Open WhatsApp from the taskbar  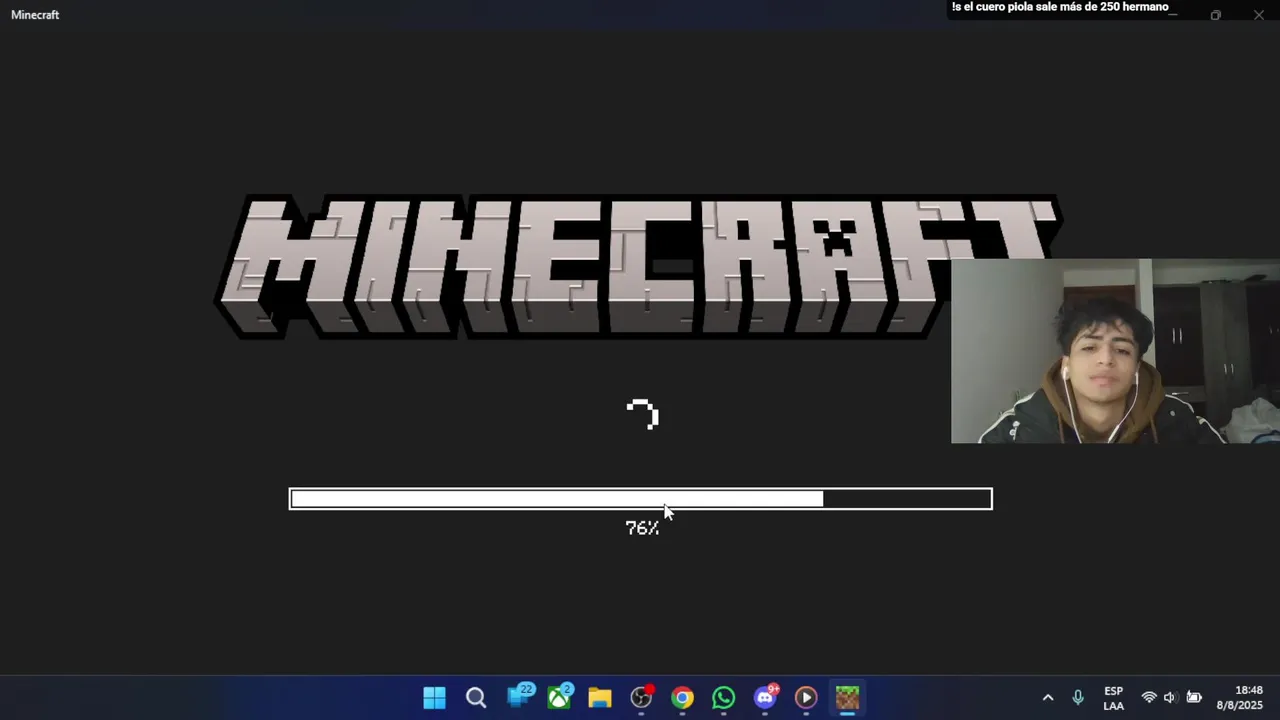pos(723,697)
